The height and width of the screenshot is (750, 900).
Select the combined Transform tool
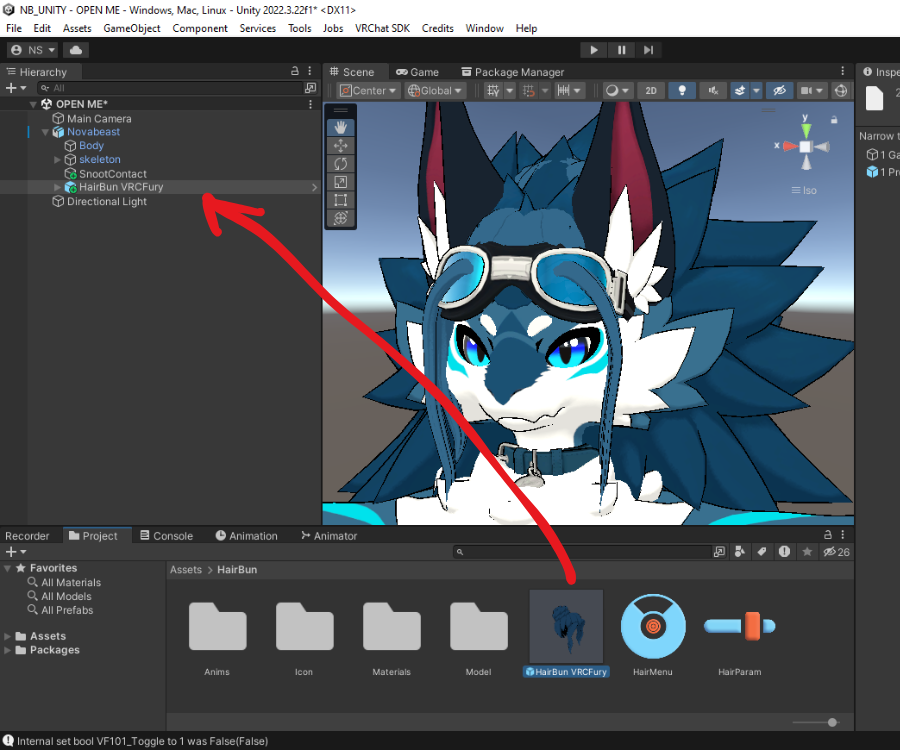click(x=340, y=218)
